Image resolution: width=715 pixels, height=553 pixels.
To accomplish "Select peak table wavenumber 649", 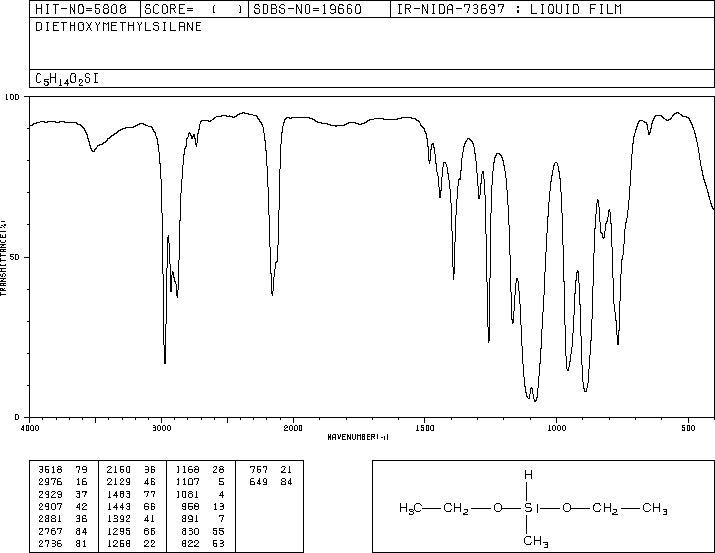I will tap(259, 481).
